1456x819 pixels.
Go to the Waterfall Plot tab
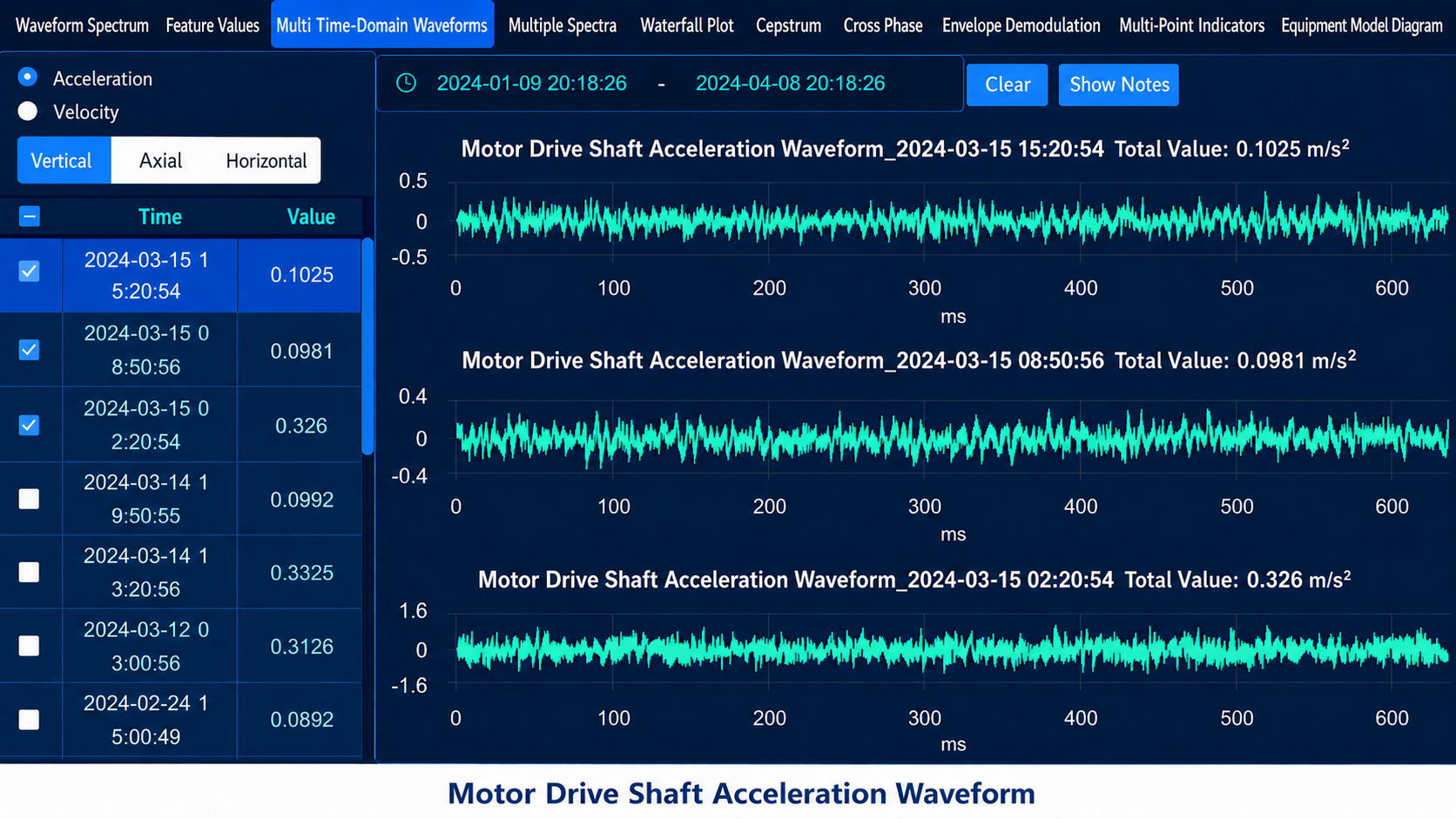(687, 25)
